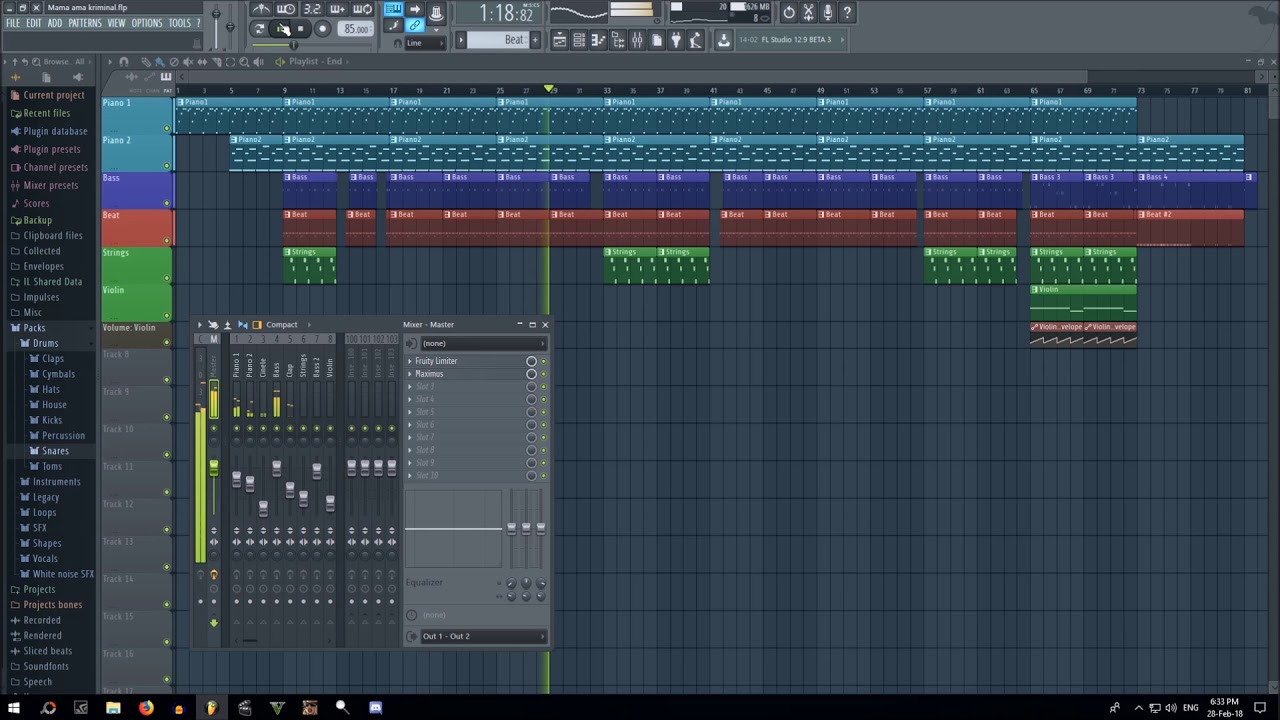Mute the Bass playlist track
1280x720 pixels.
point(167,203)
